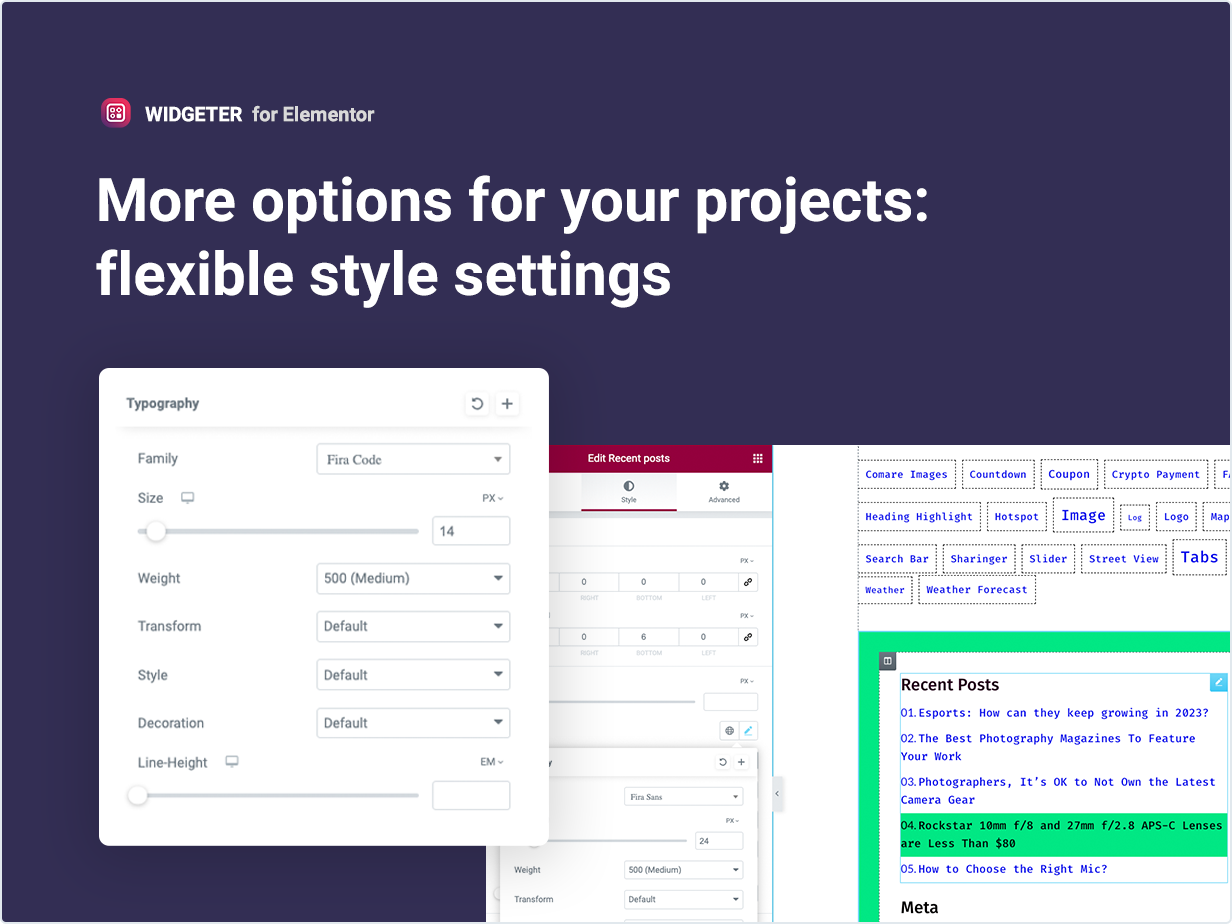Viewport: 1232px width, 924px height.
Task: Open the widget options grid in Edit Recent posts header
Action: (758, 458)
